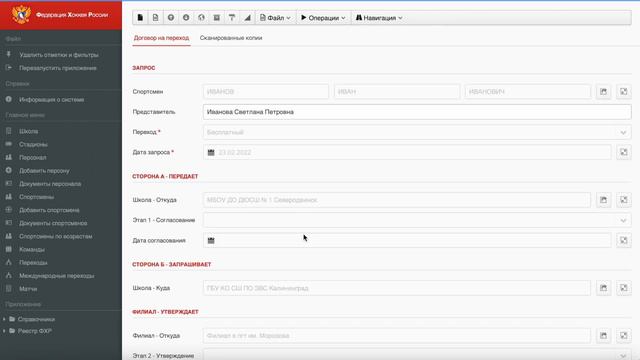Click the Спортсмен first name field ИВАН
Viewport: 640px width, 360px height.
click(x=397, y=91)
